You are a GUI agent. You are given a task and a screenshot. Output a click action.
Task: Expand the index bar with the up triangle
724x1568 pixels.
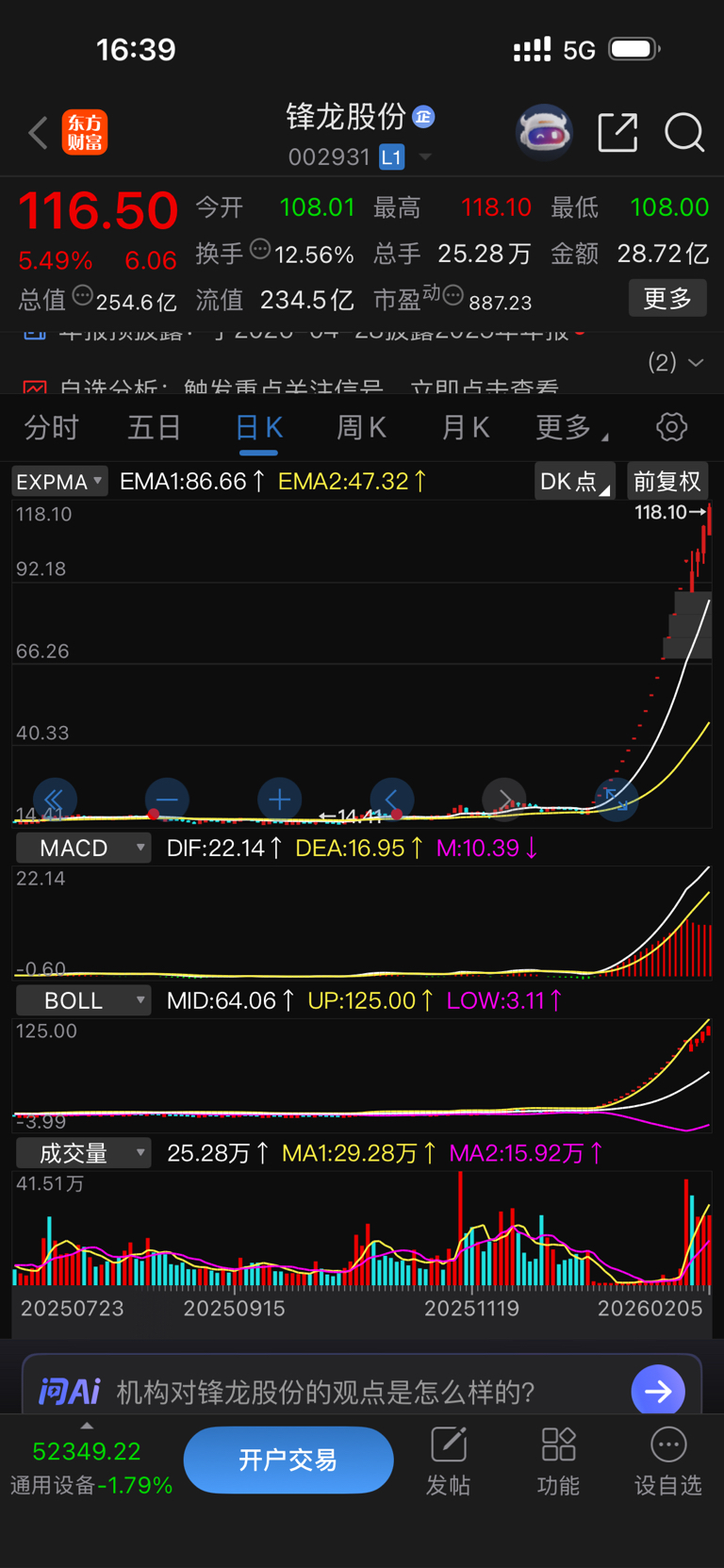(87, 1426)
